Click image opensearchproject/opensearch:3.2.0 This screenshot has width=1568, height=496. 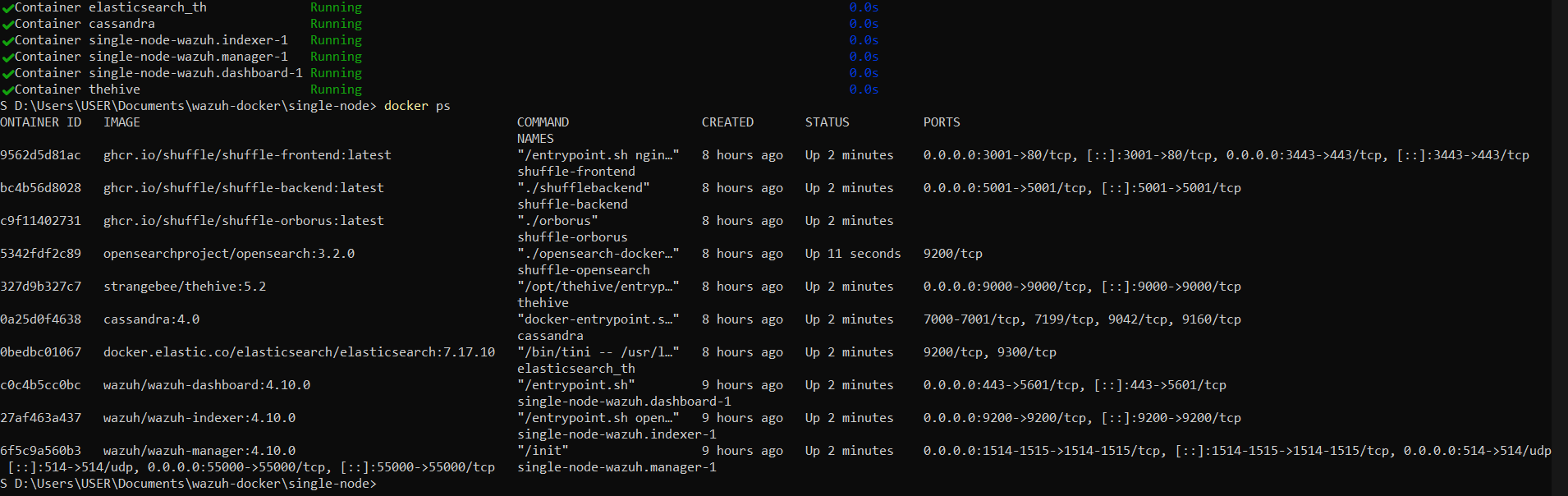[x=229, y=254]
